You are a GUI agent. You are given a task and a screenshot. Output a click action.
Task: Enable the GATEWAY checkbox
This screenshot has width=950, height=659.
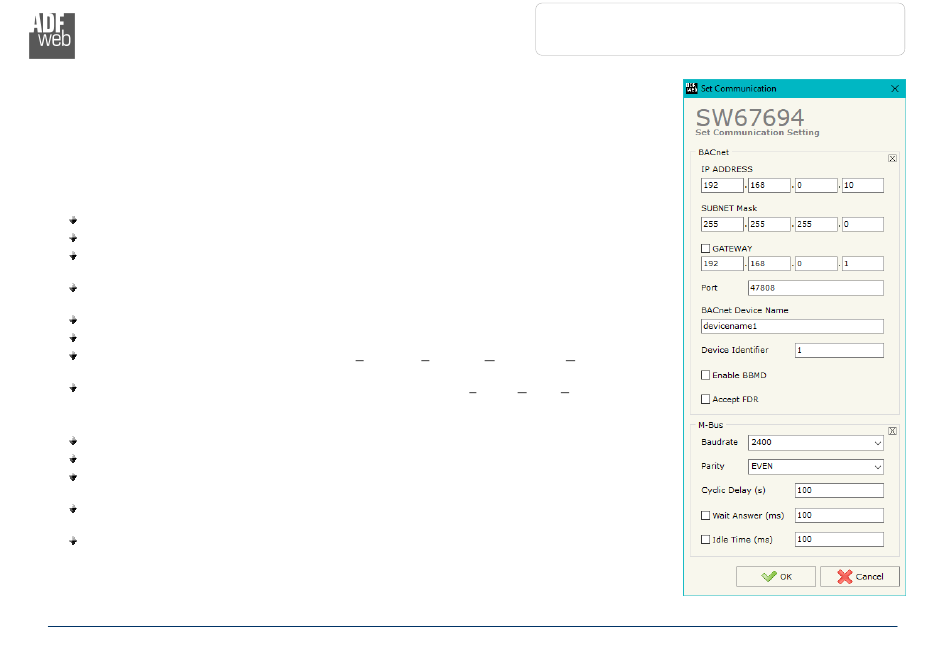tap(705, 248)
